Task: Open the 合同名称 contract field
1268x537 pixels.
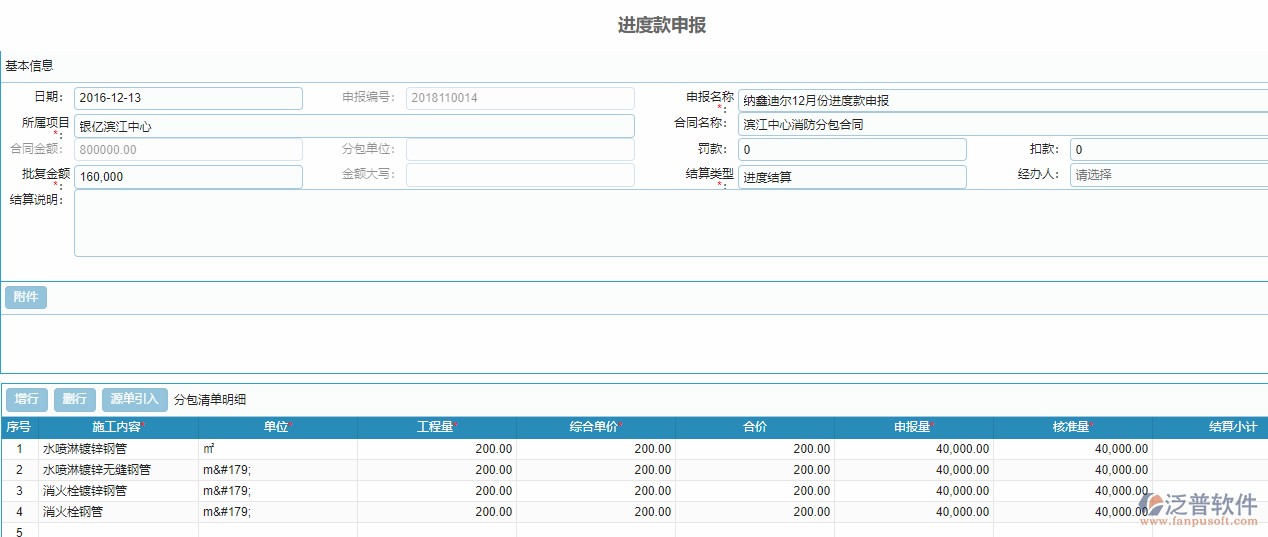Action: (1002, 125)
